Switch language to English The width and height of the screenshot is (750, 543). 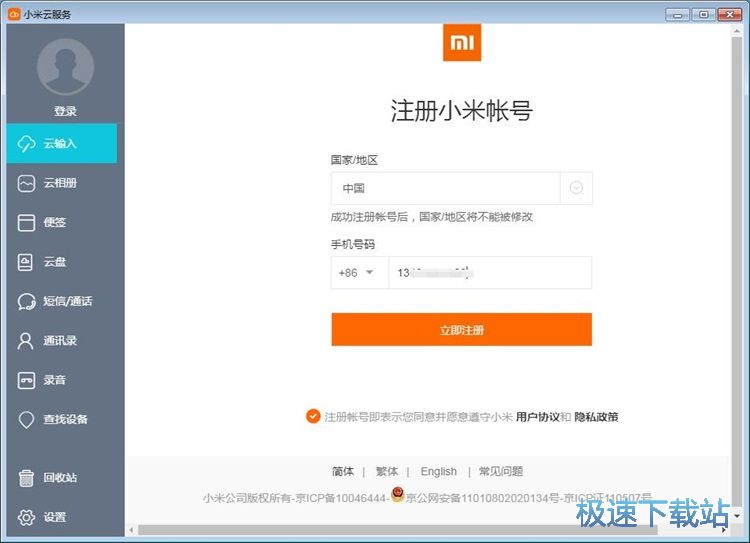pos(439,472)
